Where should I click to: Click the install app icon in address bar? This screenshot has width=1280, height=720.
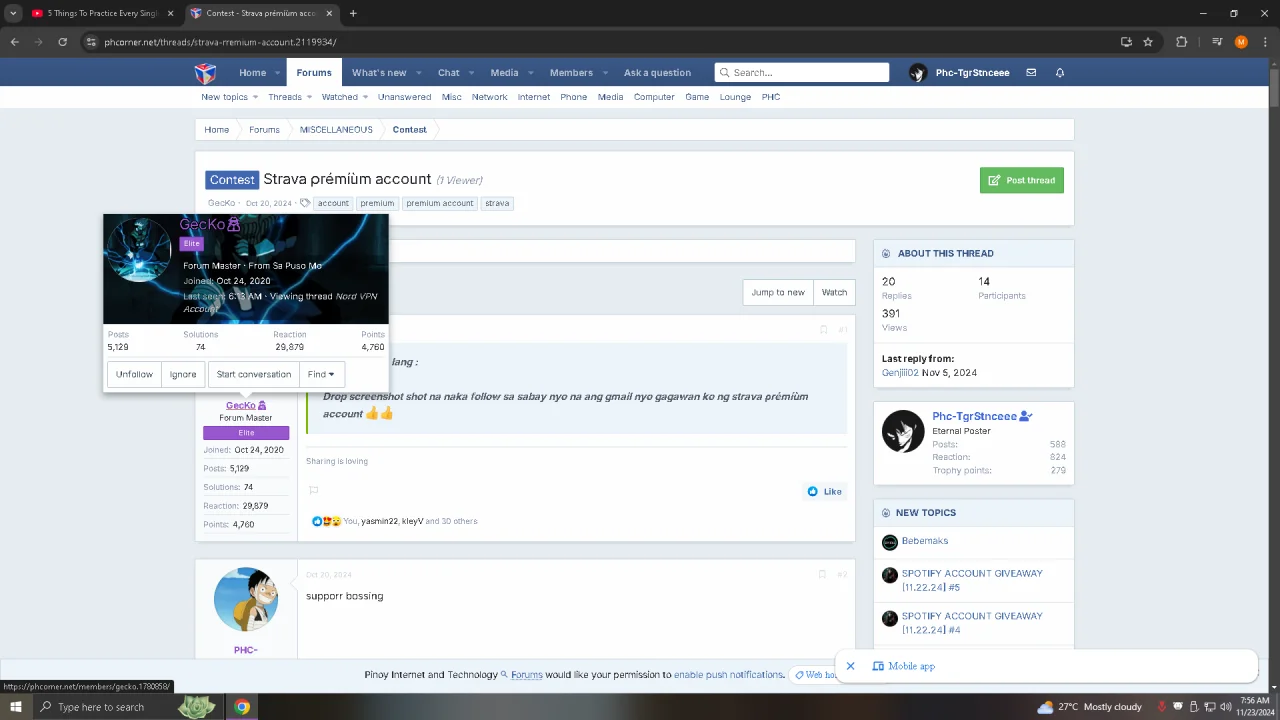pos(1126,42)
